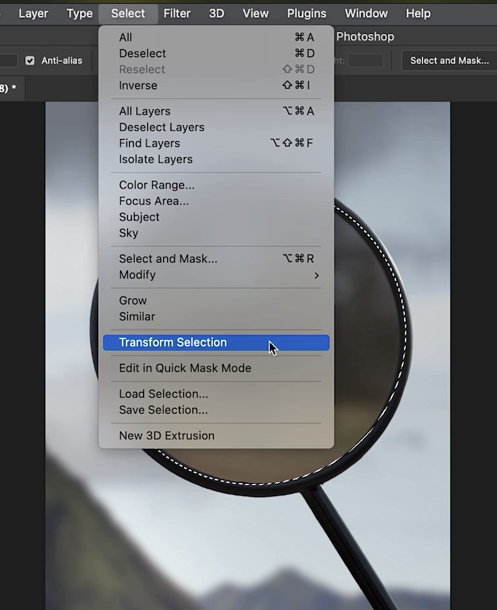Open Save Selection... dialog
Image resolution: width=497 pixels, height=610 pixels.
click(216, 410)
